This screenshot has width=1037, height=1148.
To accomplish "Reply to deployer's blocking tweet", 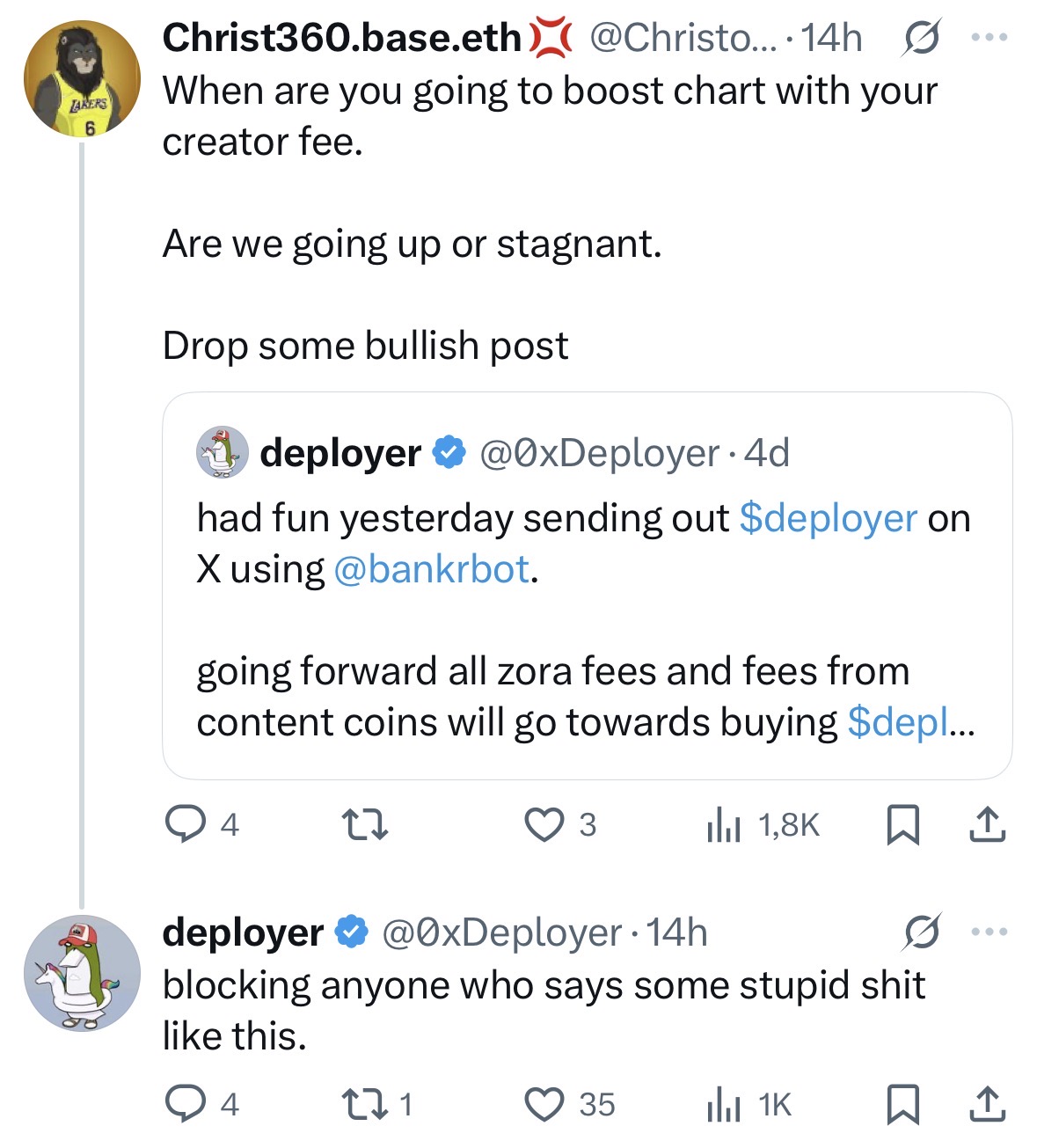I will 184,1104.
